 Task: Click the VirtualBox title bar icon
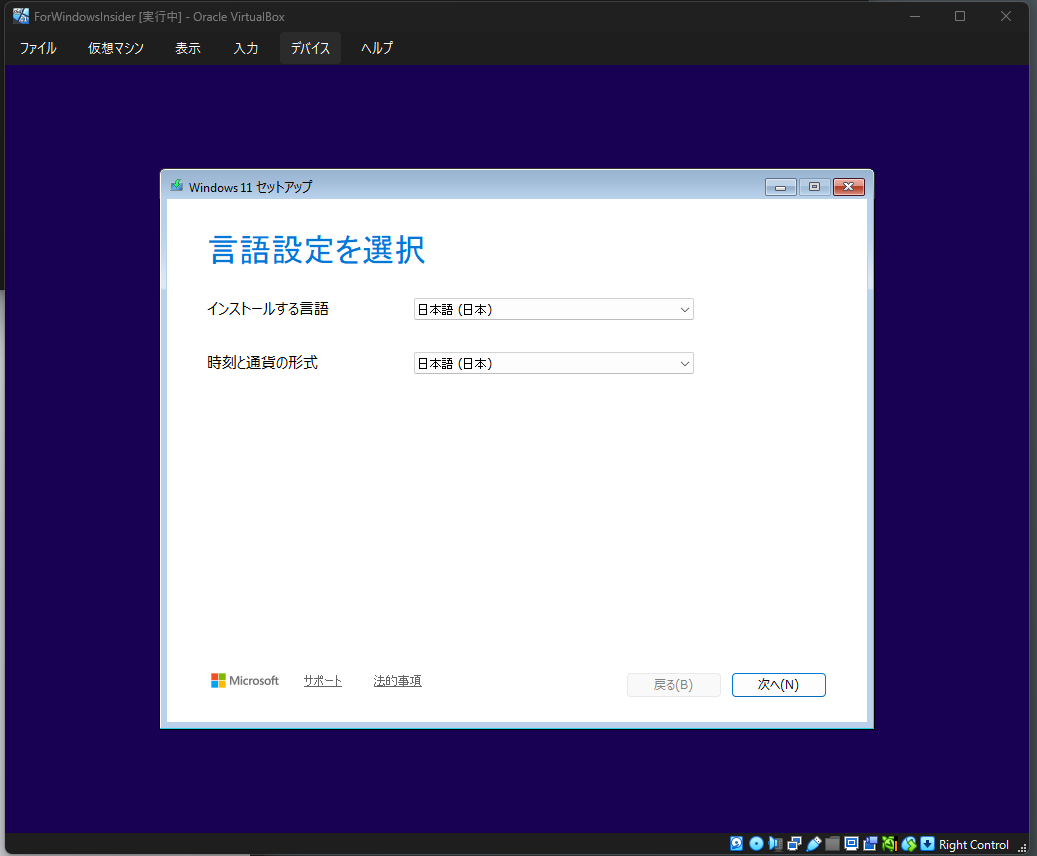click(x=21, y=16)
